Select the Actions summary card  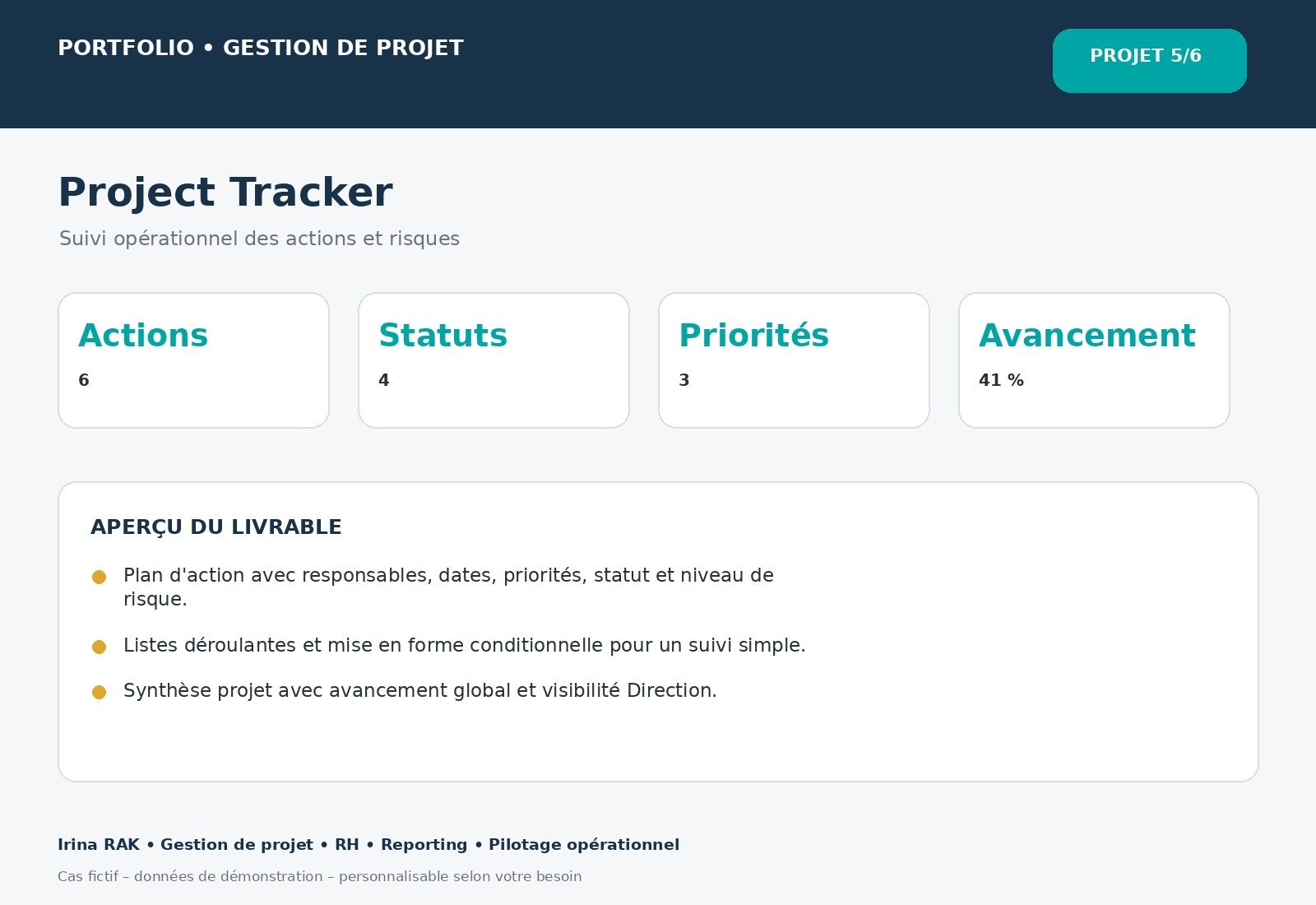tap(193, 360)
